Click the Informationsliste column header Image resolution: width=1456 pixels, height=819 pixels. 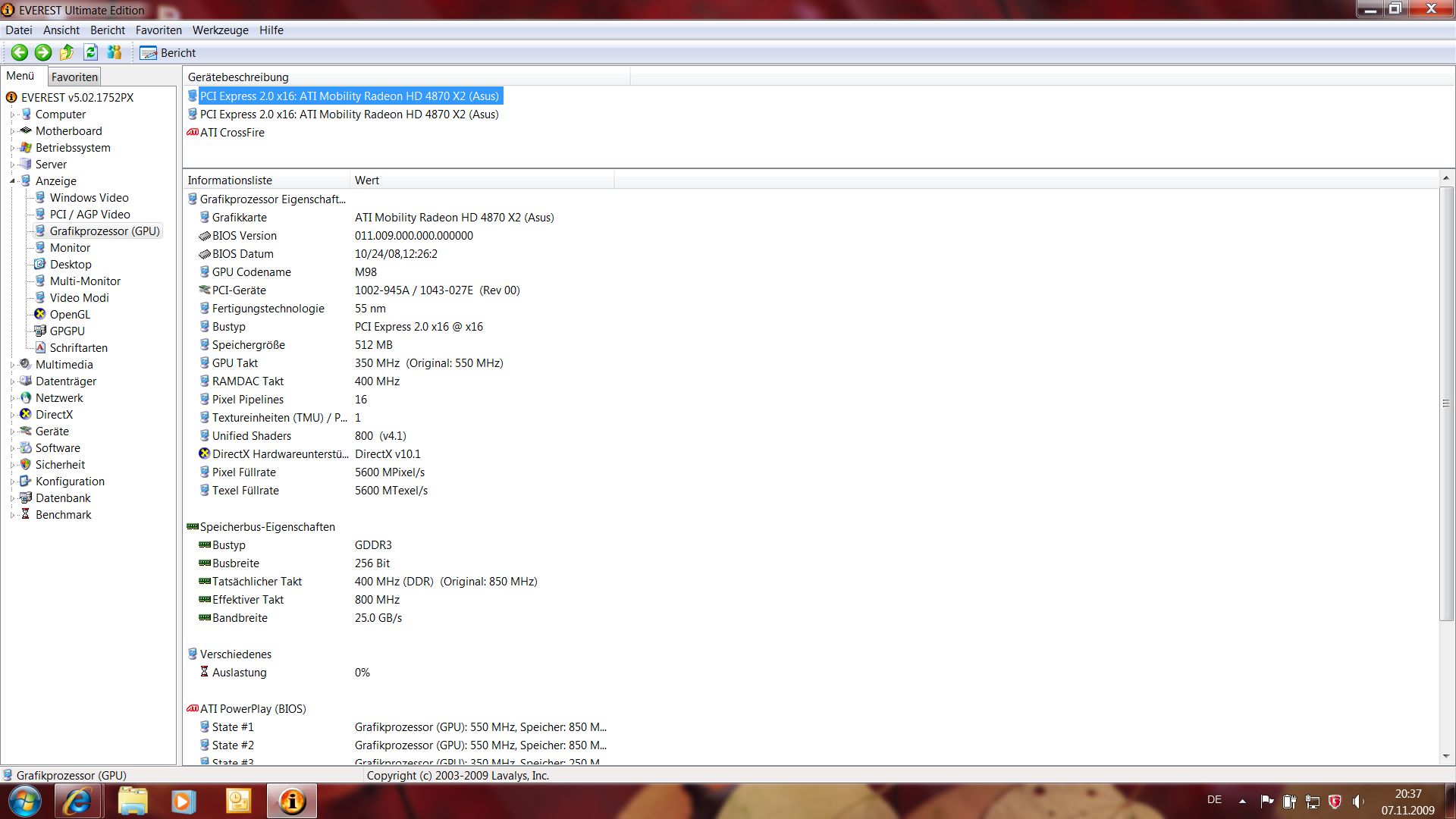(x=266, y=180)
